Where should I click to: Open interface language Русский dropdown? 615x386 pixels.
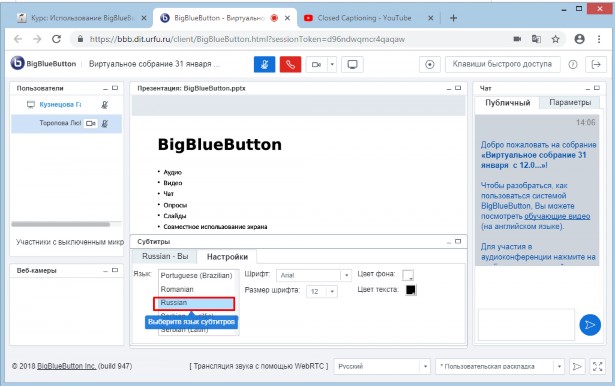[382, 366]
